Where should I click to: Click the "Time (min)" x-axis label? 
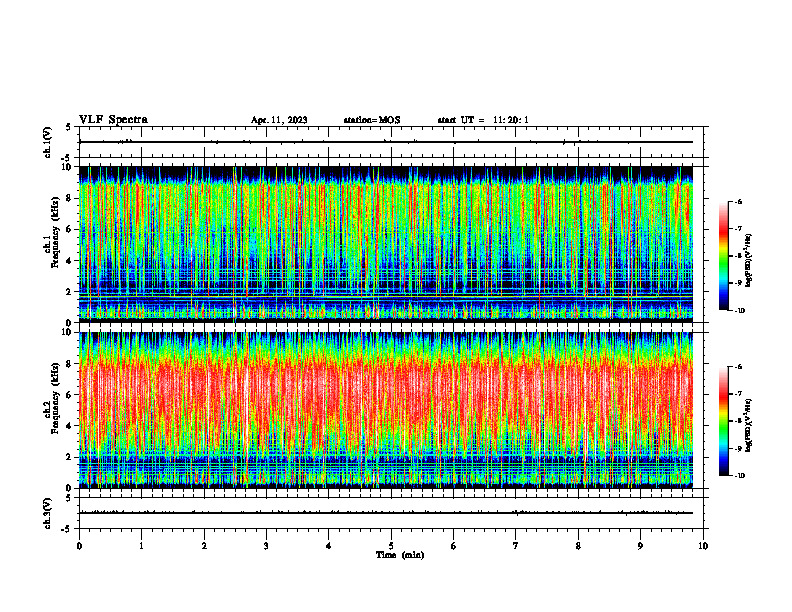coord(400,555)
